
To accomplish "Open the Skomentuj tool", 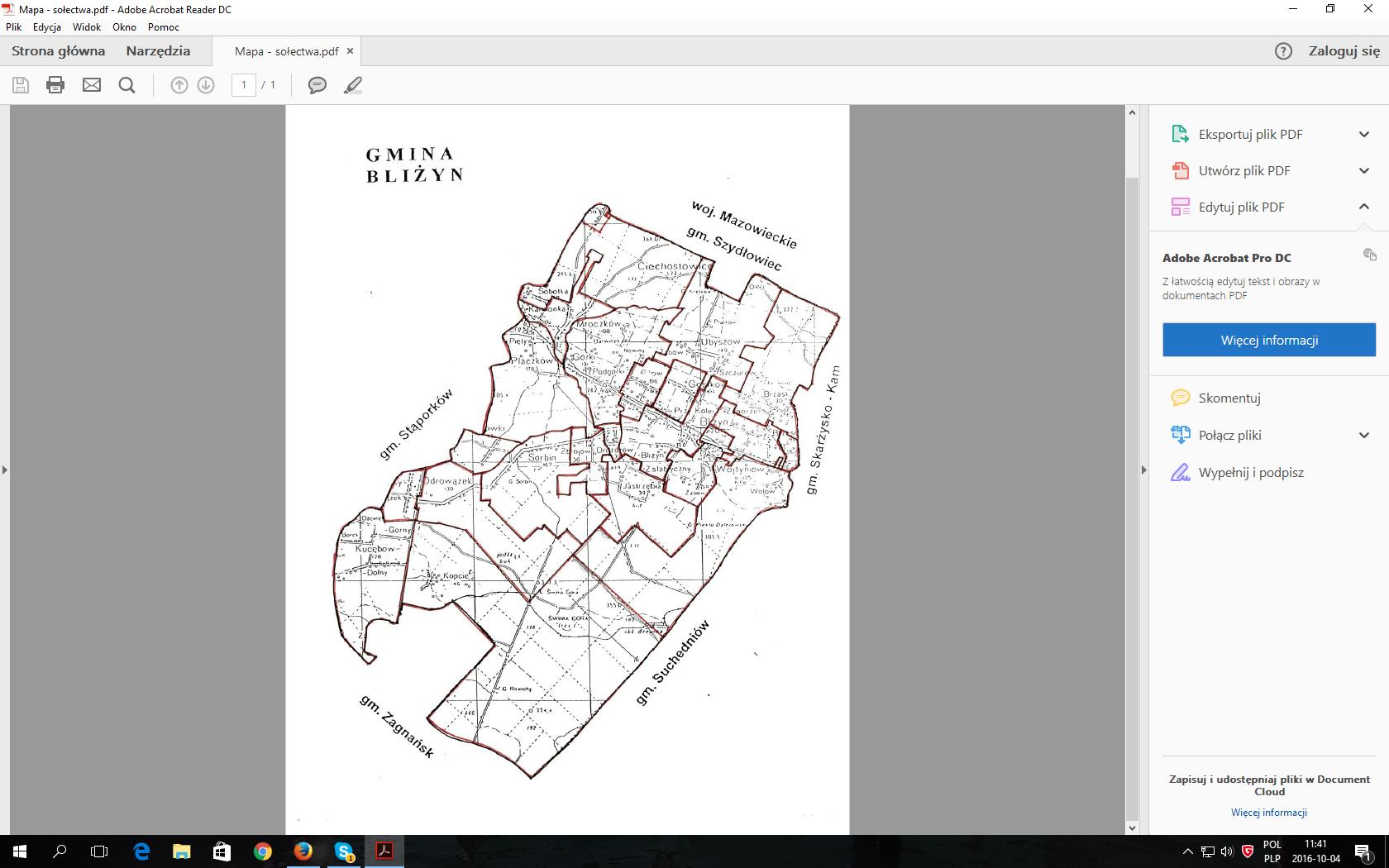I will (1229, 398).
